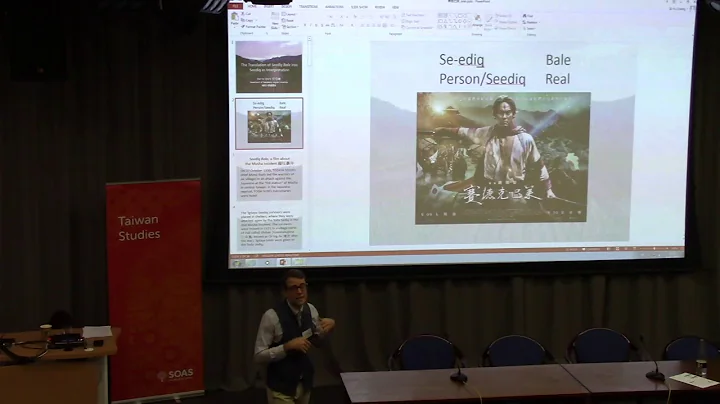Open the Select dropdown in Editing group
Image resolution: width=720 pixels, height=404 pixels.
click(529, 28)
